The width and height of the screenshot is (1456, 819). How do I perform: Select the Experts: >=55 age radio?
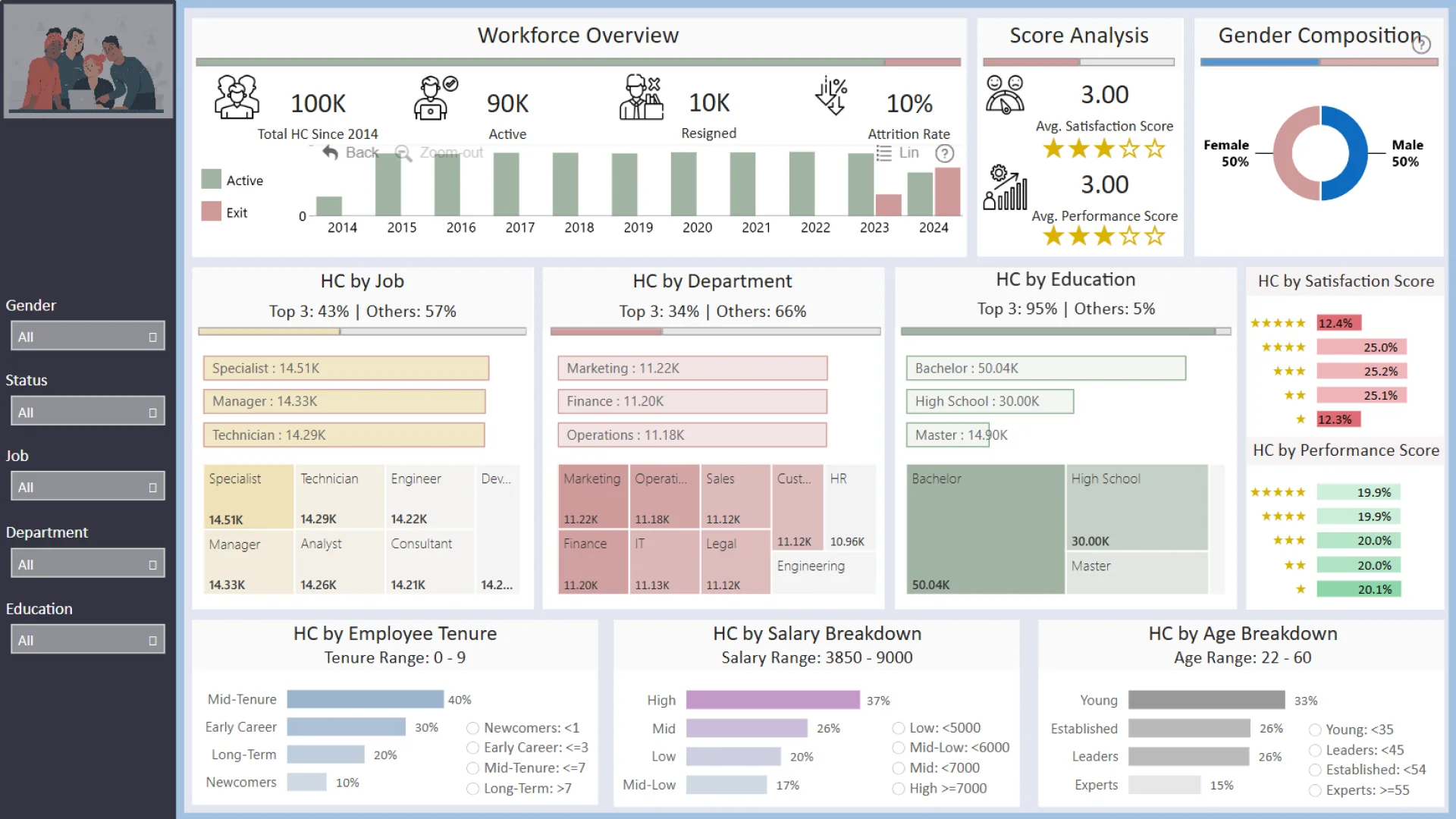click(1315, 790)
